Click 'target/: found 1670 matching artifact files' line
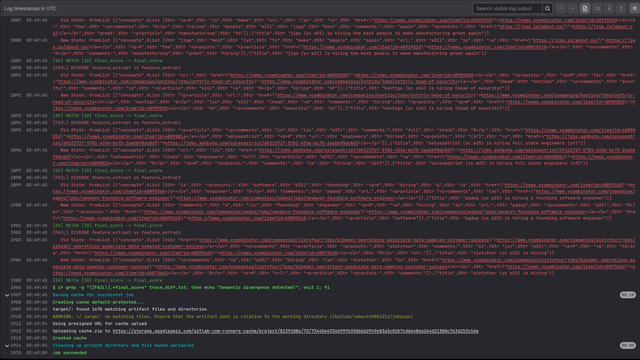Viewport: 640px width, 360px height. pyautogui.click(x=129, y=309)
